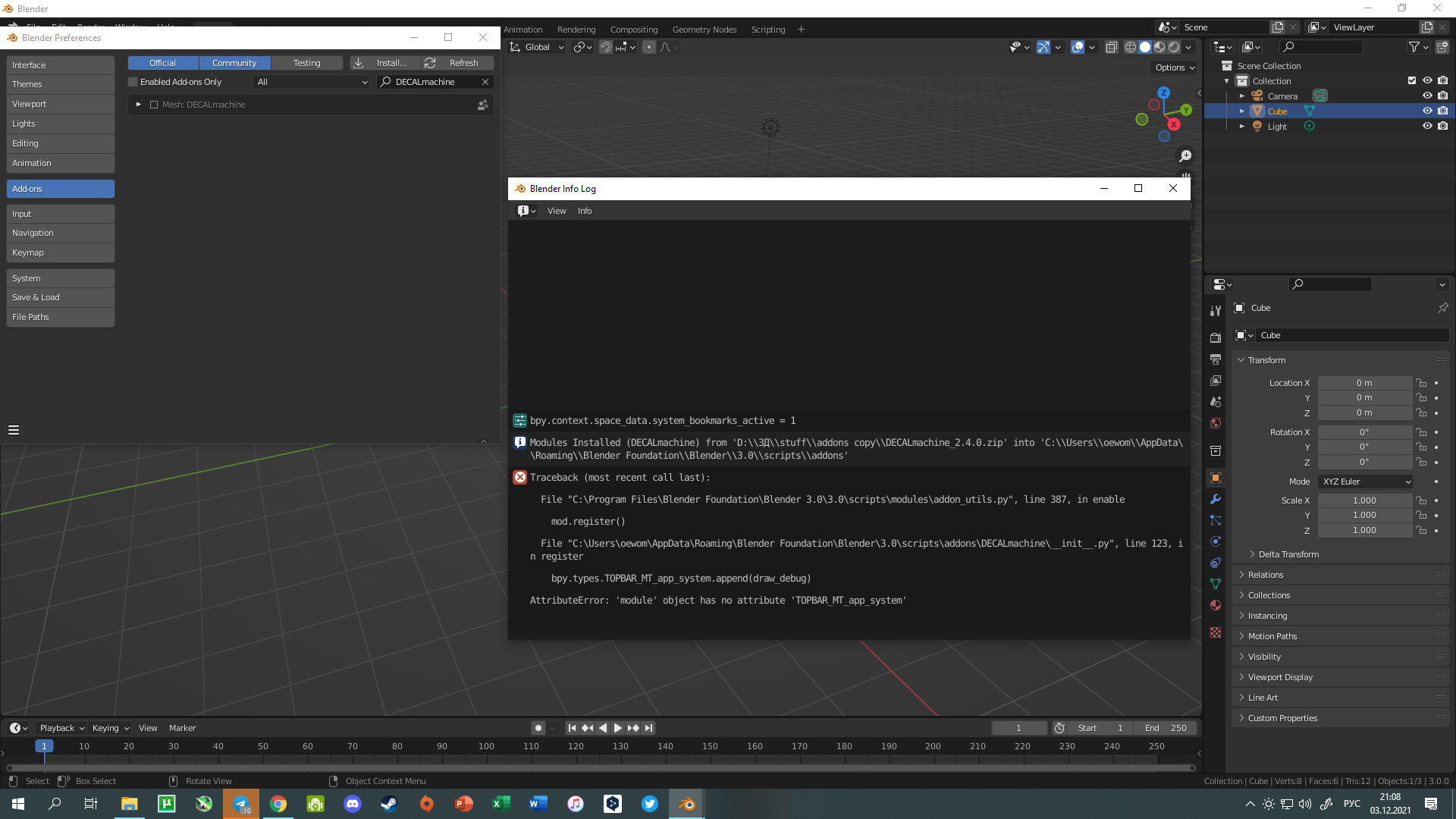The width and height of the screenshot is (1456, 819).
Task: Switch viewport to rendered shading
Action: 1174,47
